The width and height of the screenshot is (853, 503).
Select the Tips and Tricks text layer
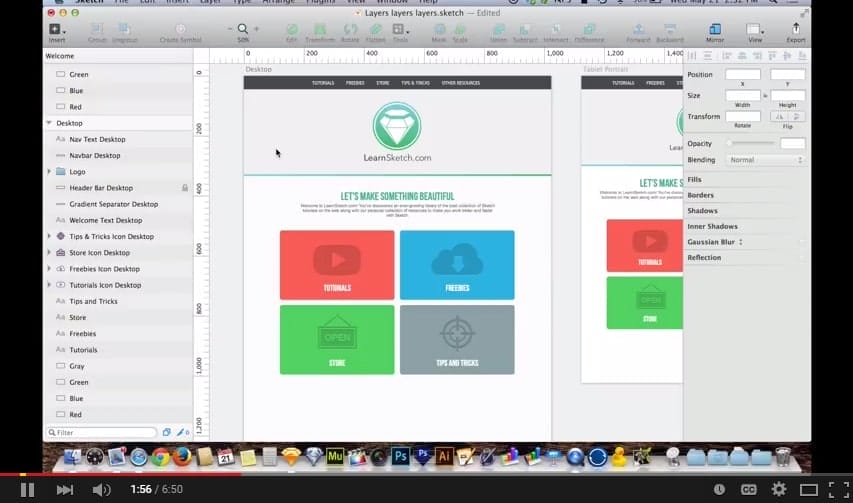(118, 301)
